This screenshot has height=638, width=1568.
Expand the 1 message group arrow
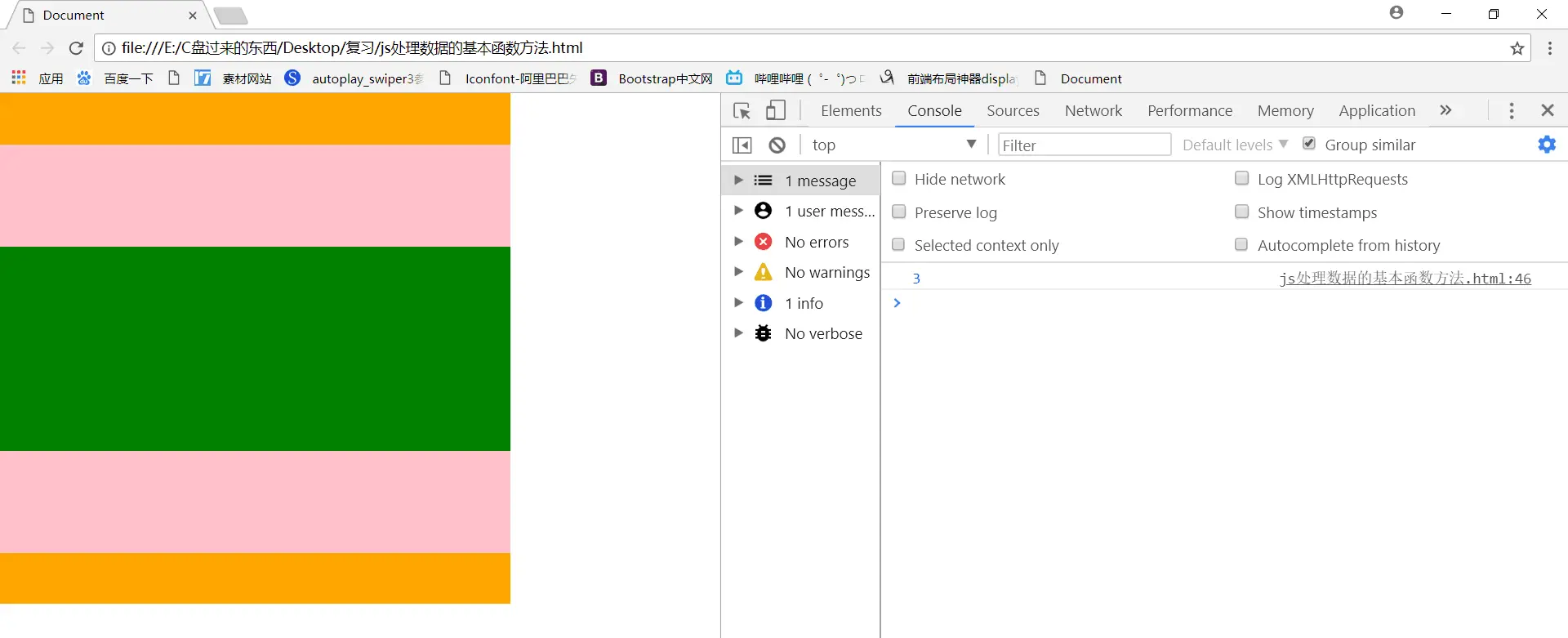(738, 180)
